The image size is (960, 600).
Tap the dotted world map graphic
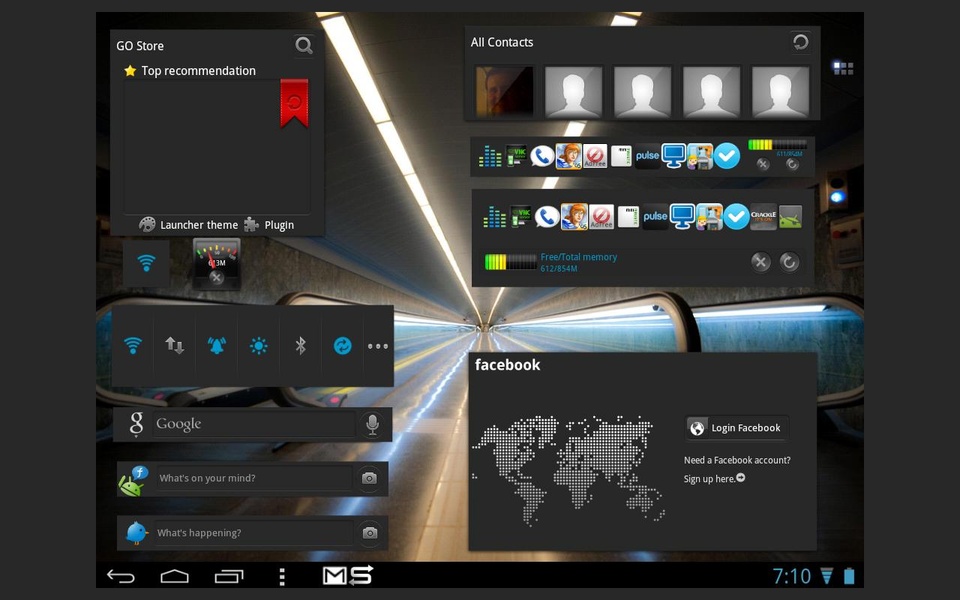(568, 470)
